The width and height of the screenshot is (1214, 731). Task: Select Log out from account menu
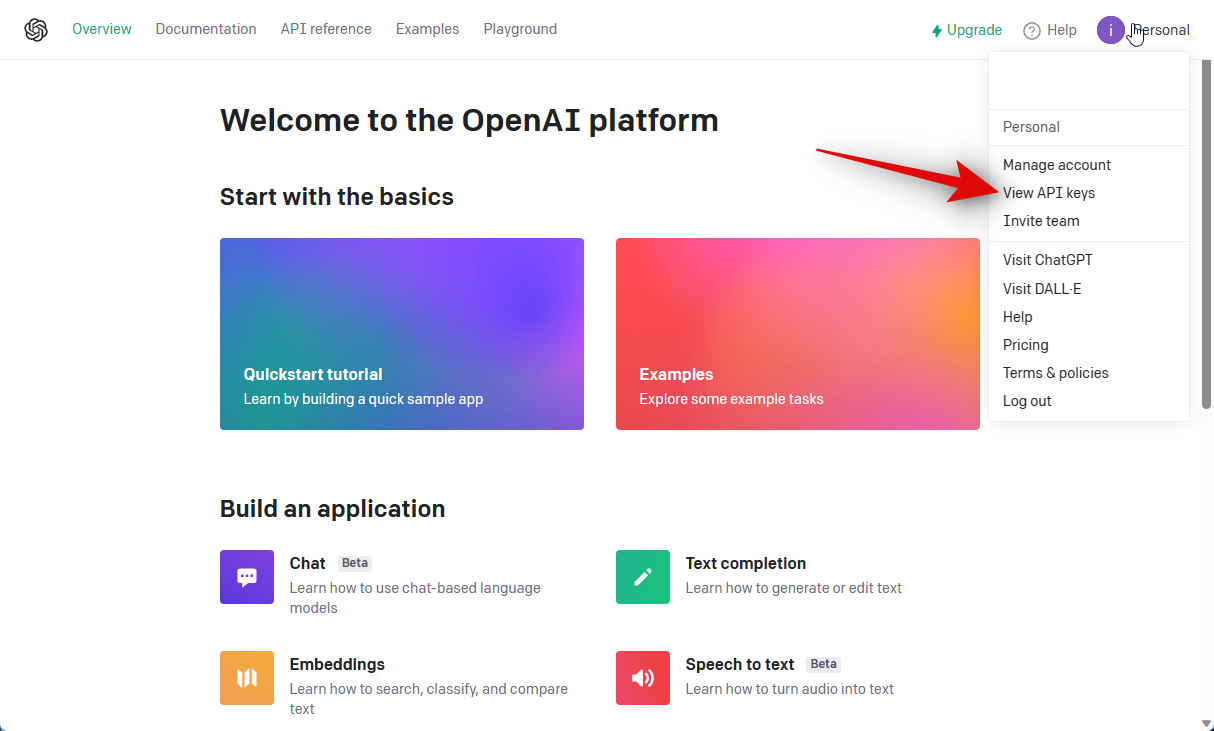(x=1027, y=401)
